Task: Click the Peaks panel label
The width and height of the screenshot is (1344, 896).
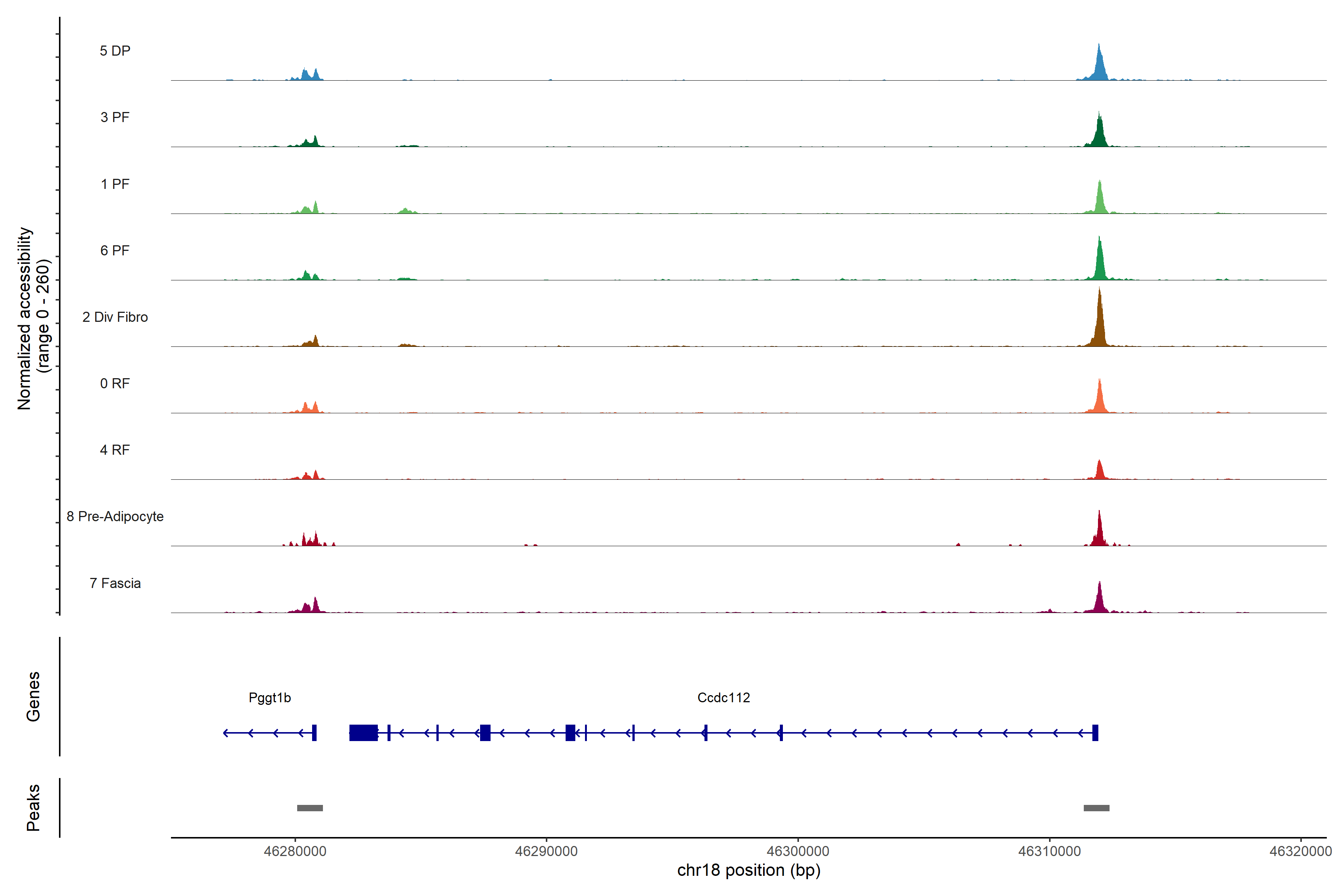Action: click(33, 808)
